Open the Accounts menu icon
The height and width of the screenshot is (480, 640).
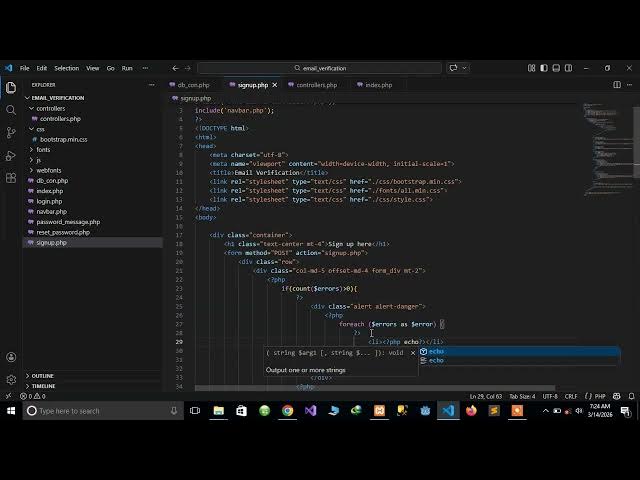tap(11, 357)
